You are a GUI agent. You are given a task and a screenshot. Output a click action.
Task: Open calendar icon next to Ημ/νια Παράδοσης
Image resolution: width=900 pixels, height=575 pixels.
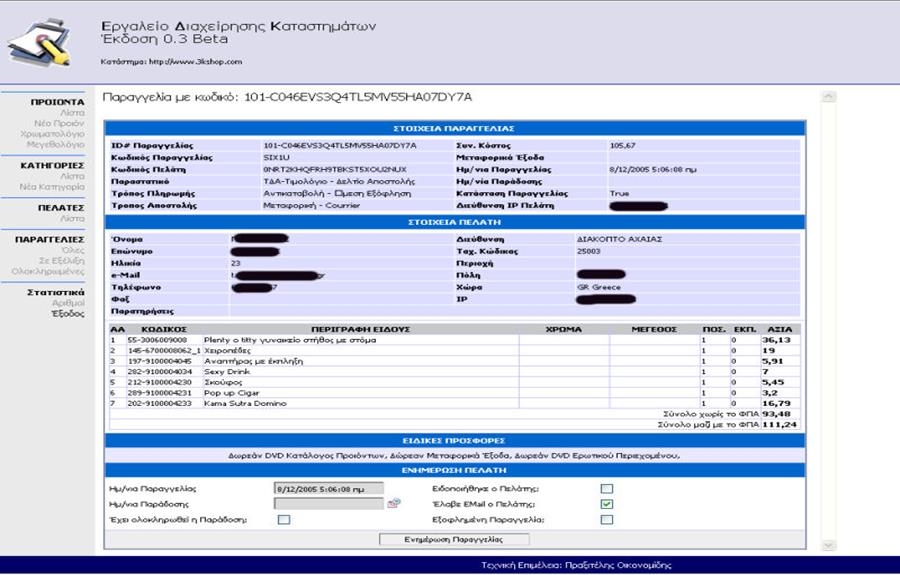pos(394,503)
